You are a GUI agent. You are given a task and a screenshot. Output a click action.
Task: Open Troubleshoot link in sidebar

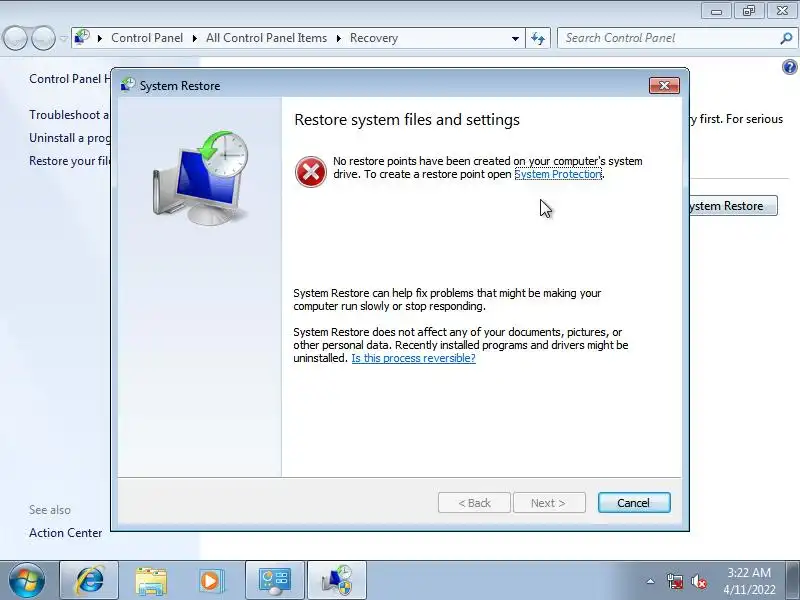pyautogui.click(x=69, y=115)
